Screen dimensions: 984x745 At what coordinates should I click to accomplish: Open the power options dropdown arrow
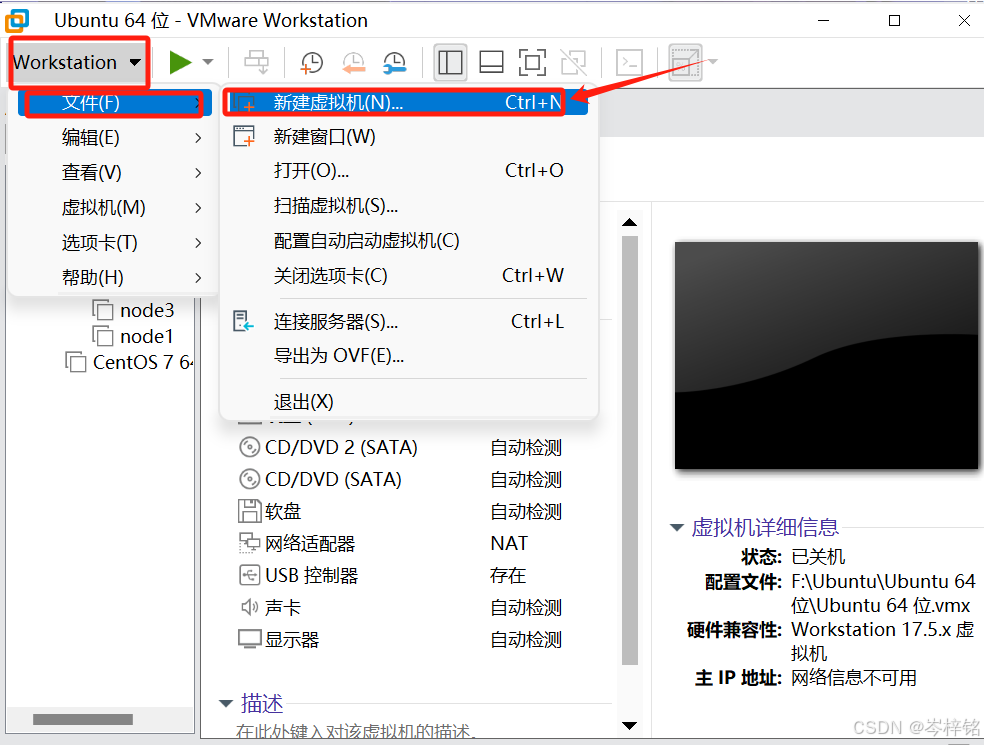coord(208,62)
